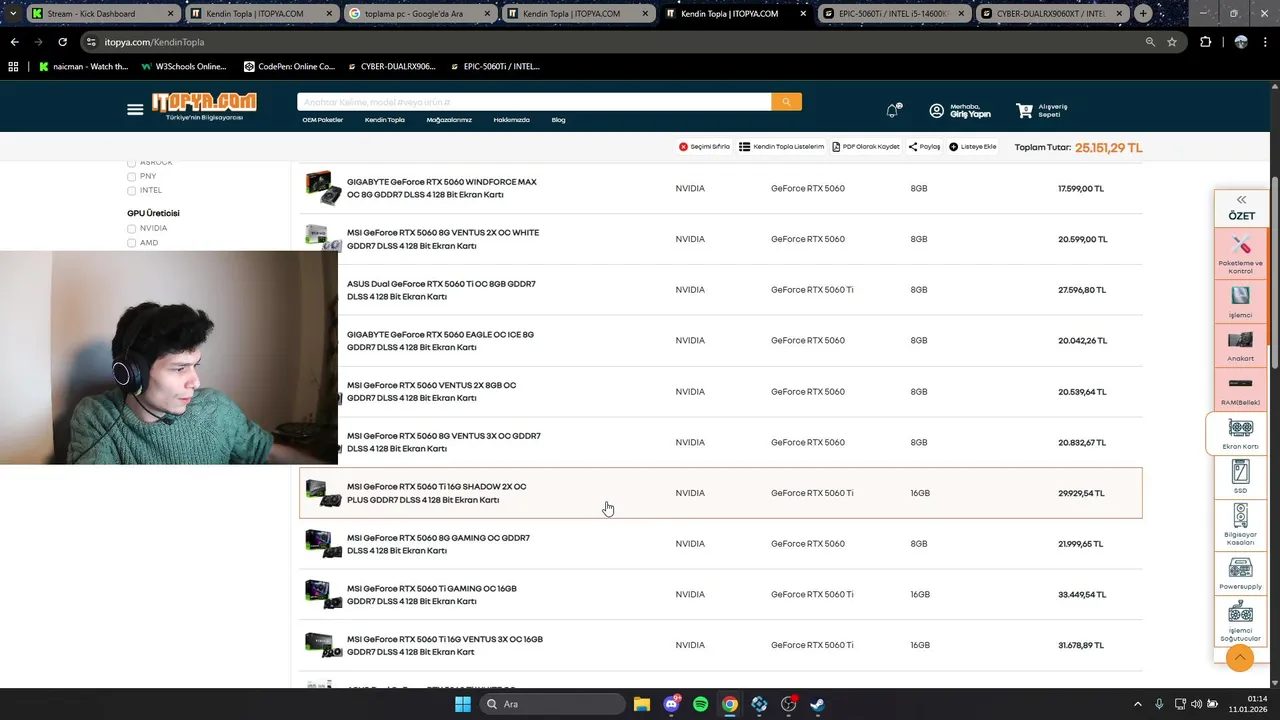
Task: Click the Giriş Yapın user icon
Action: pos(936,110)
